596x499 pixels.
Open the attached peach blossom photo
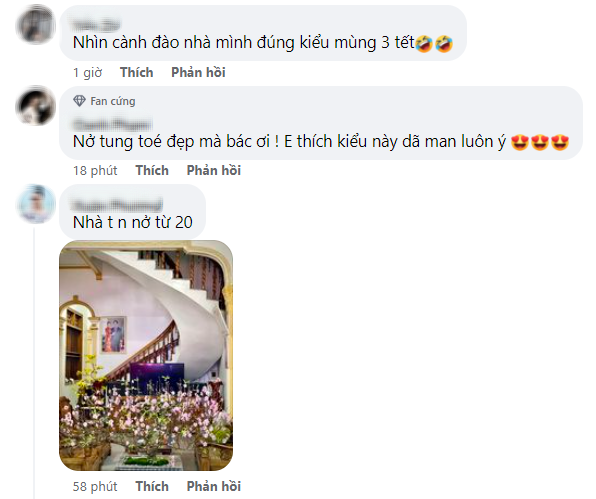tap(146, 356)
